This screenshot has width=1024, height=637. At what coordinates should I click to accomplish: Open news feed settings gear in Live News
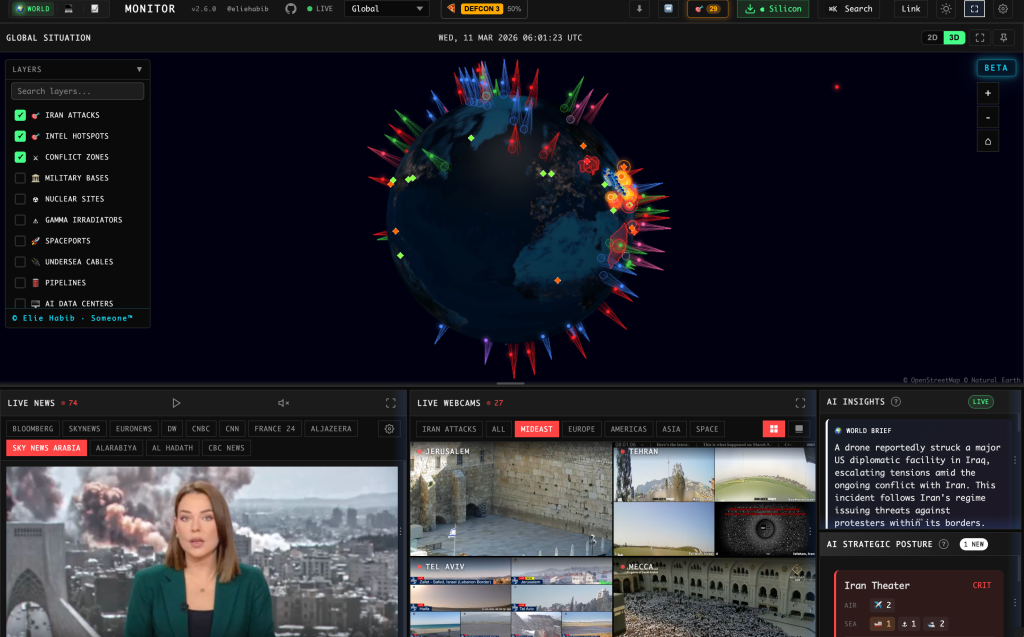389,427
